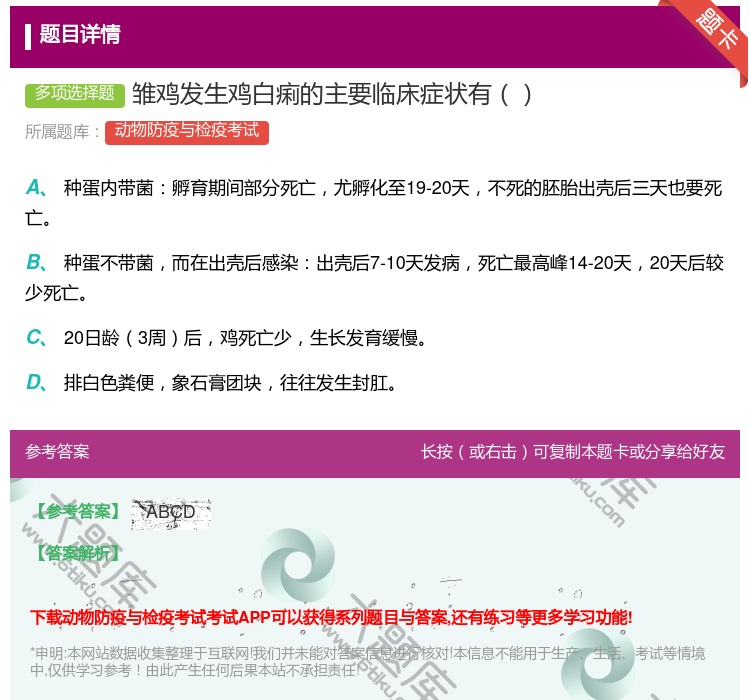This screenshot has width=750, height=700.
Task: Click the 【答案解析】 green label
Action: [78, 553]
